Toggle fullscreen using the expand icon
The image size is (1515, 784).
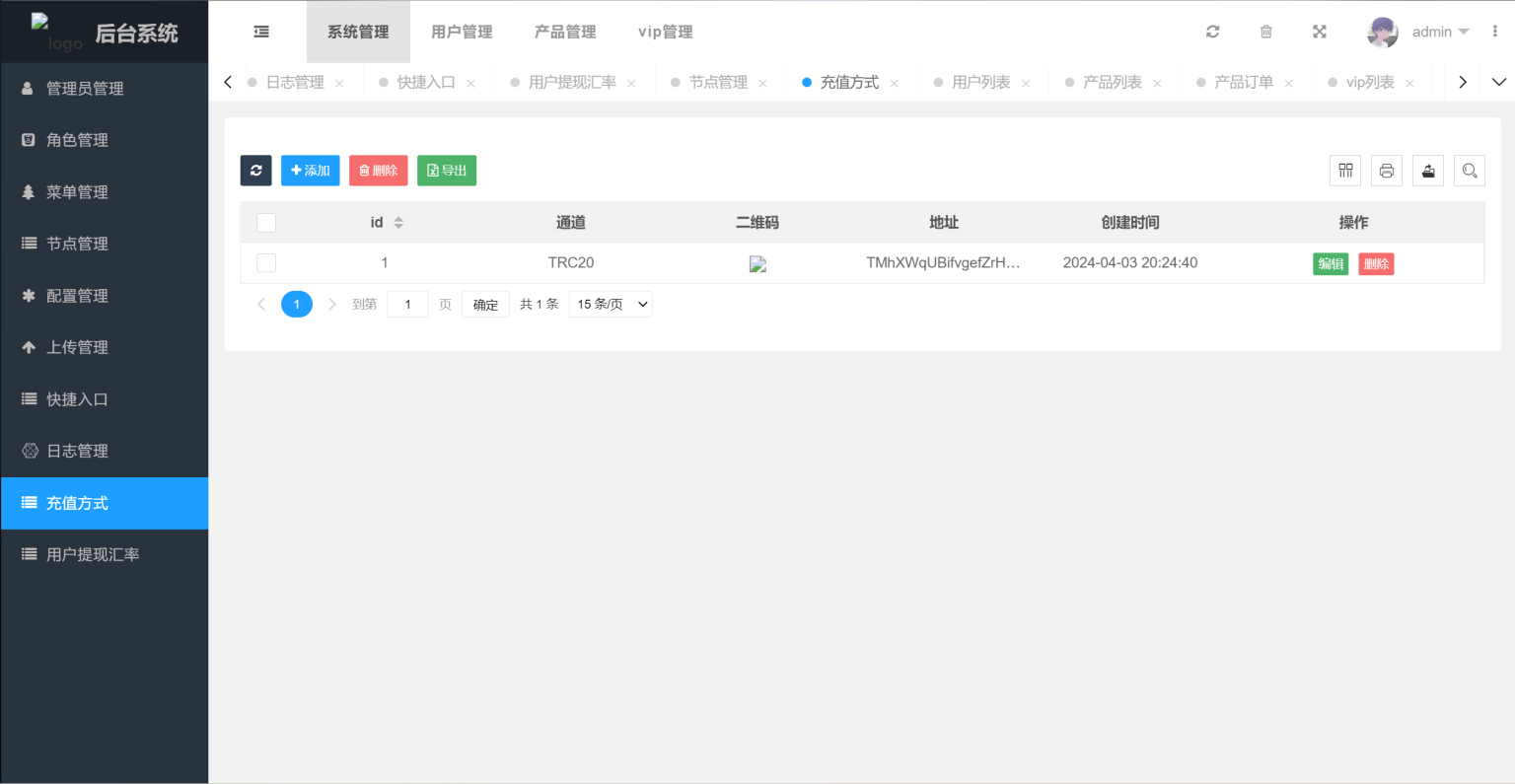tap(1319, 32)
